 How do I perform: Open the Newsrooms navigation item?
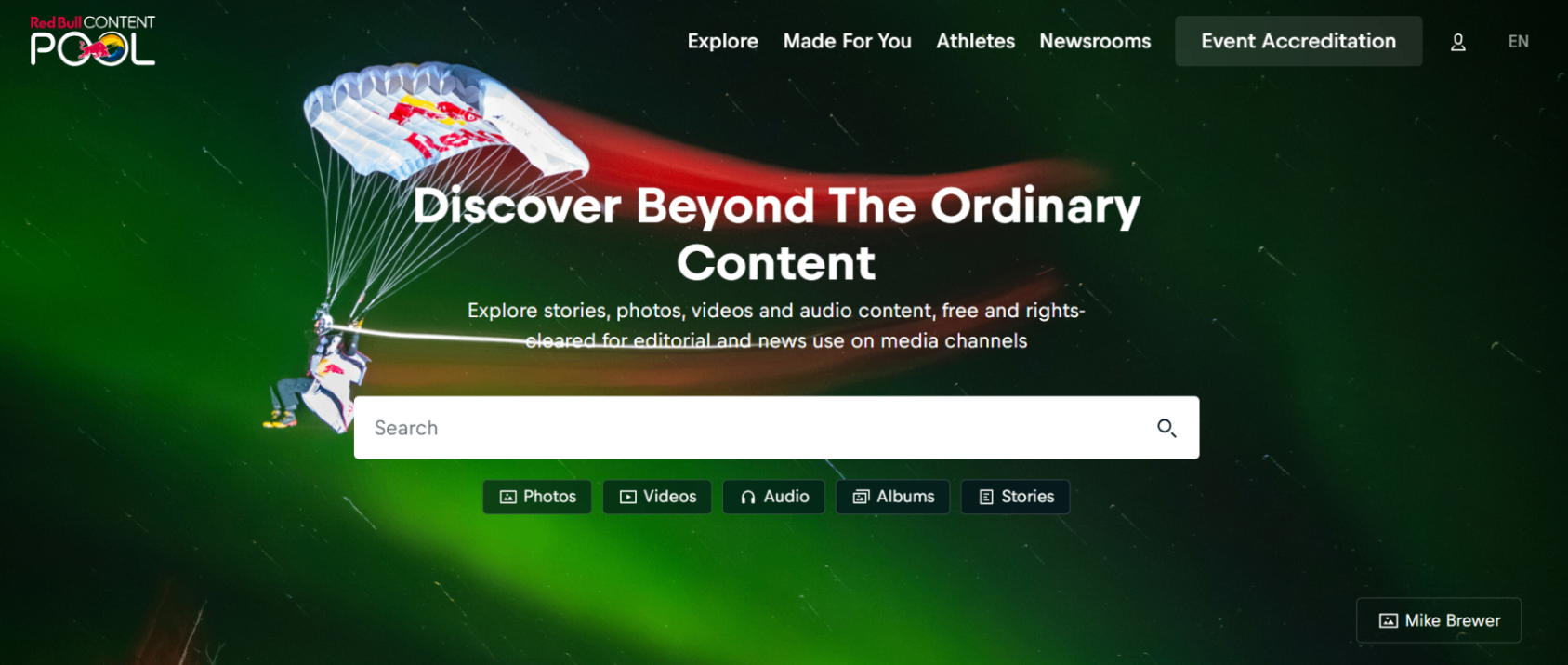click(x=1095, y=41)
